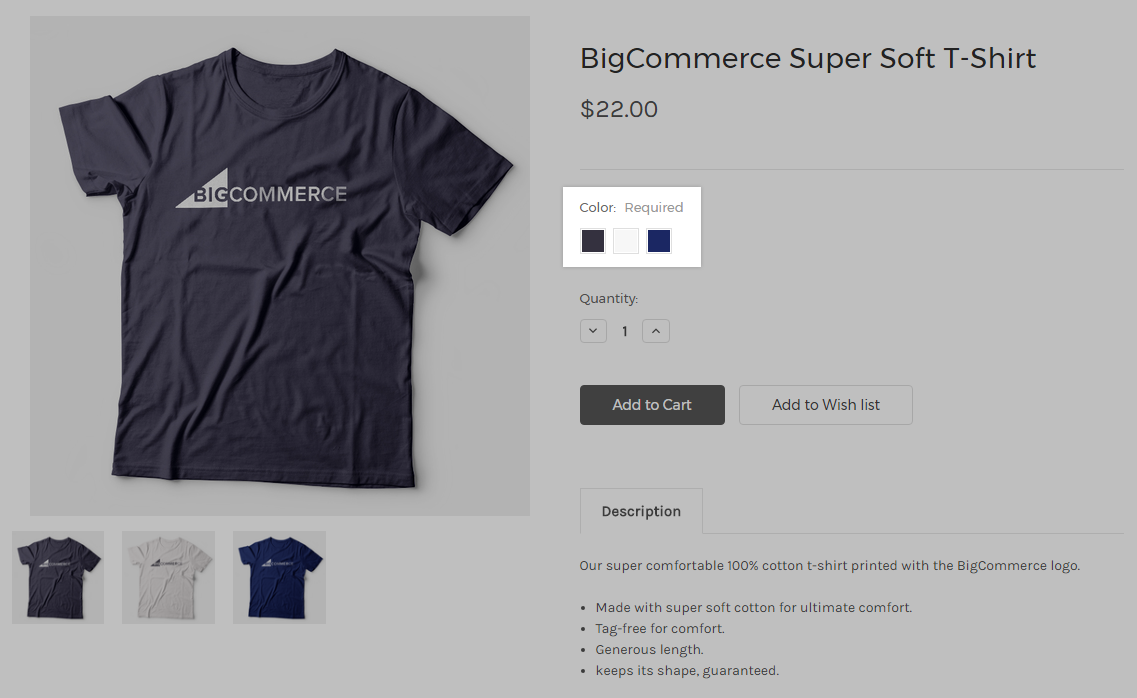The image size is (1137, 698).
Task: Click the BigCommerce Super Soft T-Shirt title
Action: pyautogui.click(x=808, y=58)
